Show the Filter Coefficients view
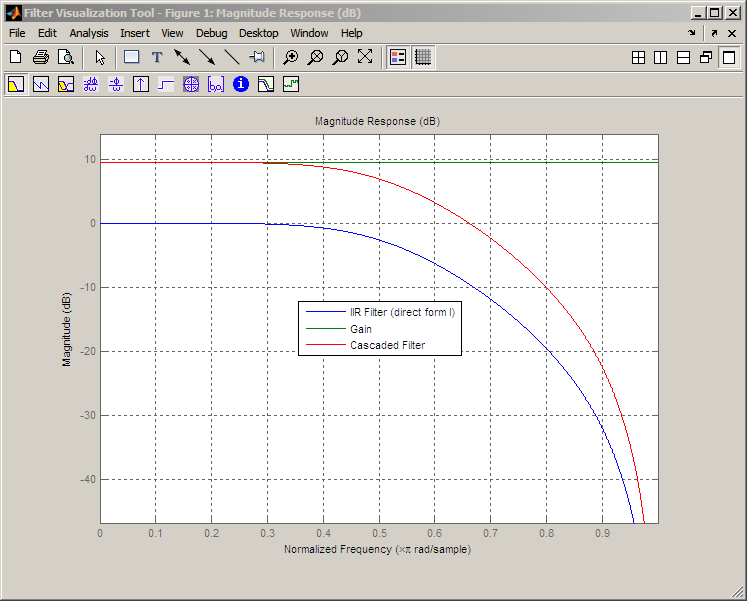The width and height of the screenshot is (747, 601). 216,85
